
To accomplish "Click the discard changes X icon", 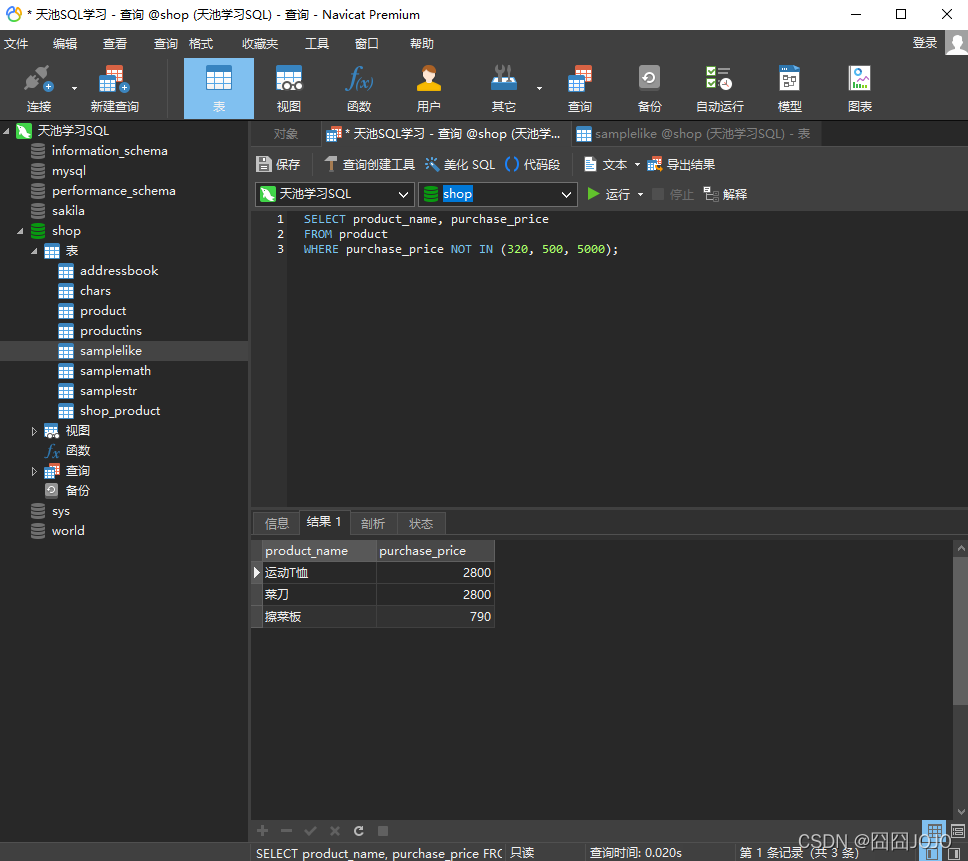I will pos(335,831).
